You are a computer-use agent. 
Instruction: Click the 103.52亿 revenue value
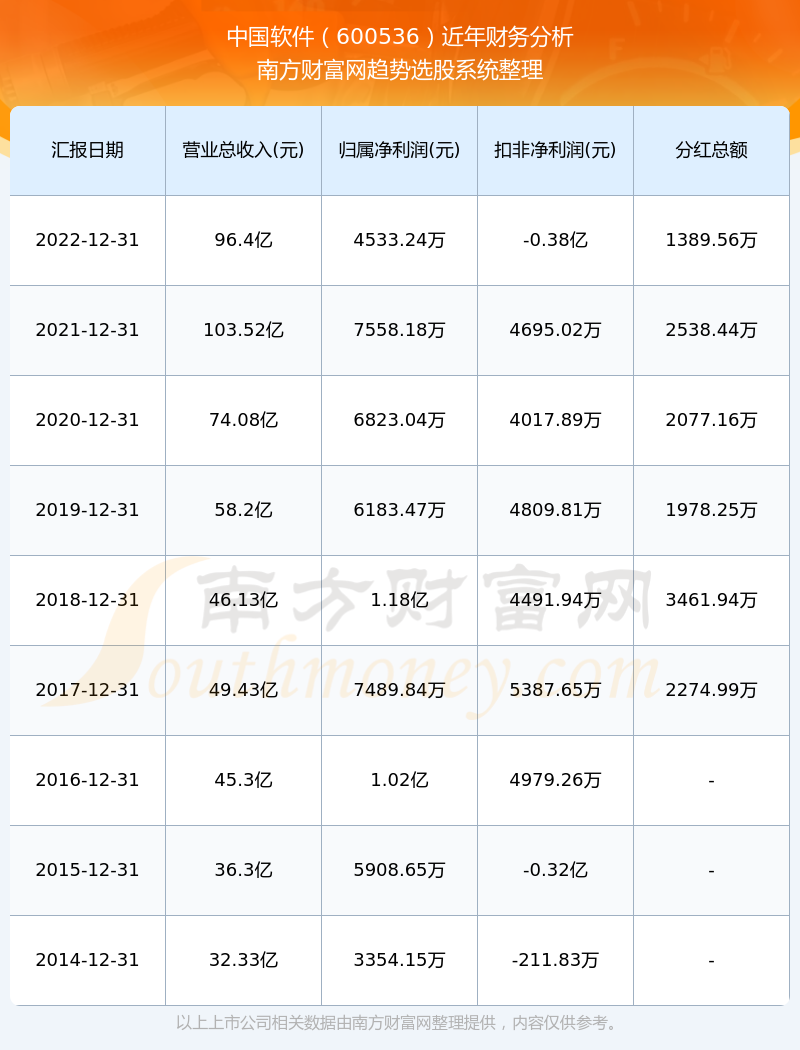(244, 330)
